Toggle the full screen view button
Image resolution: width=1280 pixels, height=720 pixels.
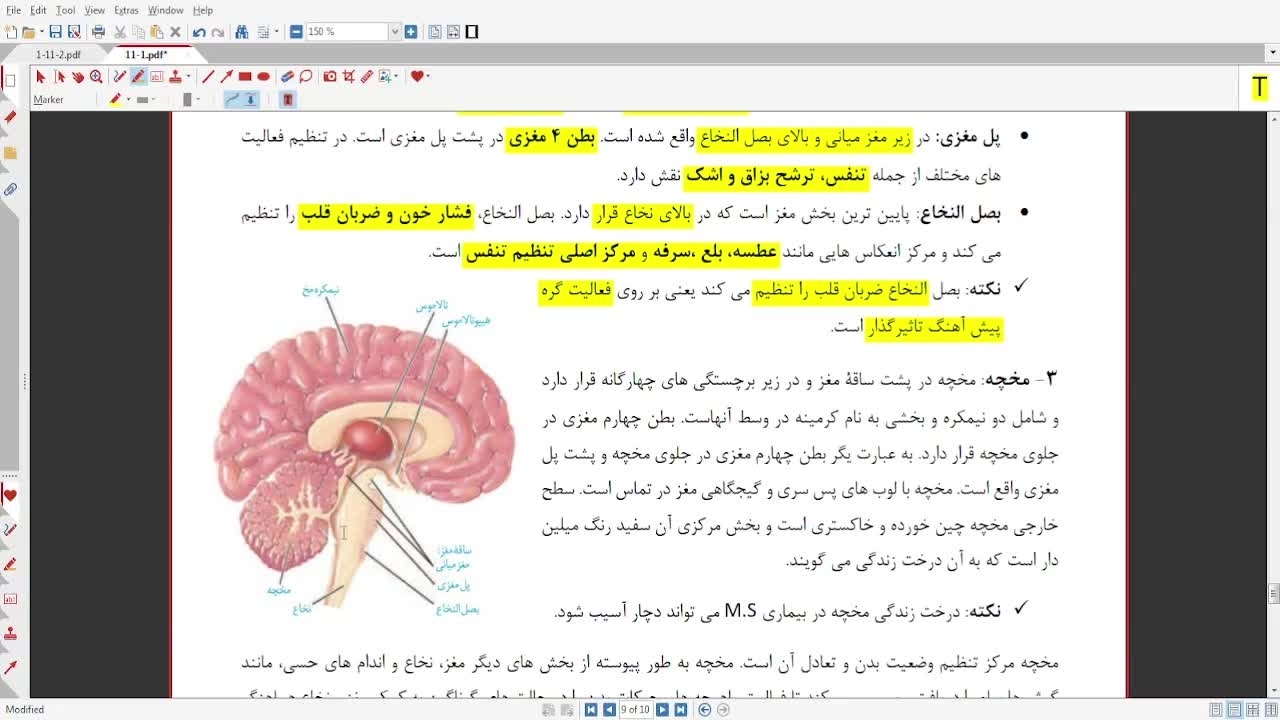click(x=472, y=32)
